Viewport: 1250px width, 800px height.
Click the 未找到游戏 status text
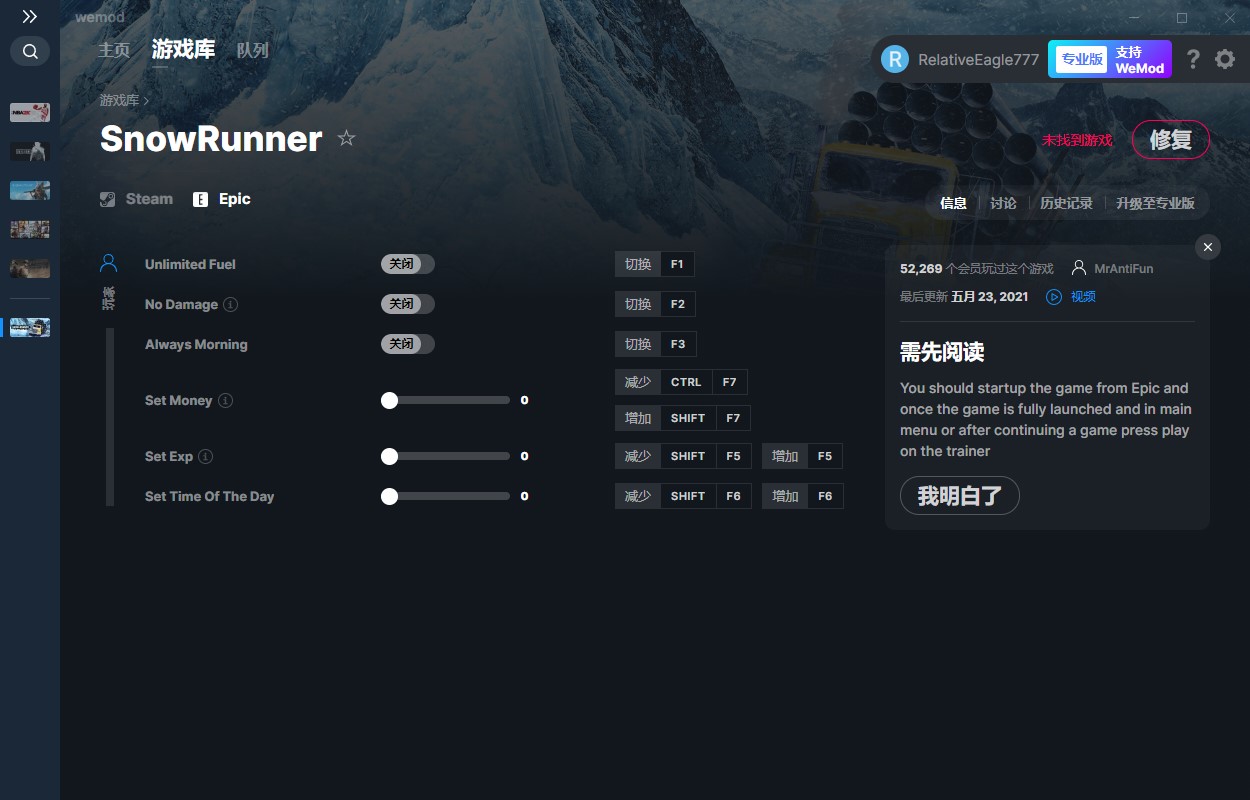pos(1077,140)
